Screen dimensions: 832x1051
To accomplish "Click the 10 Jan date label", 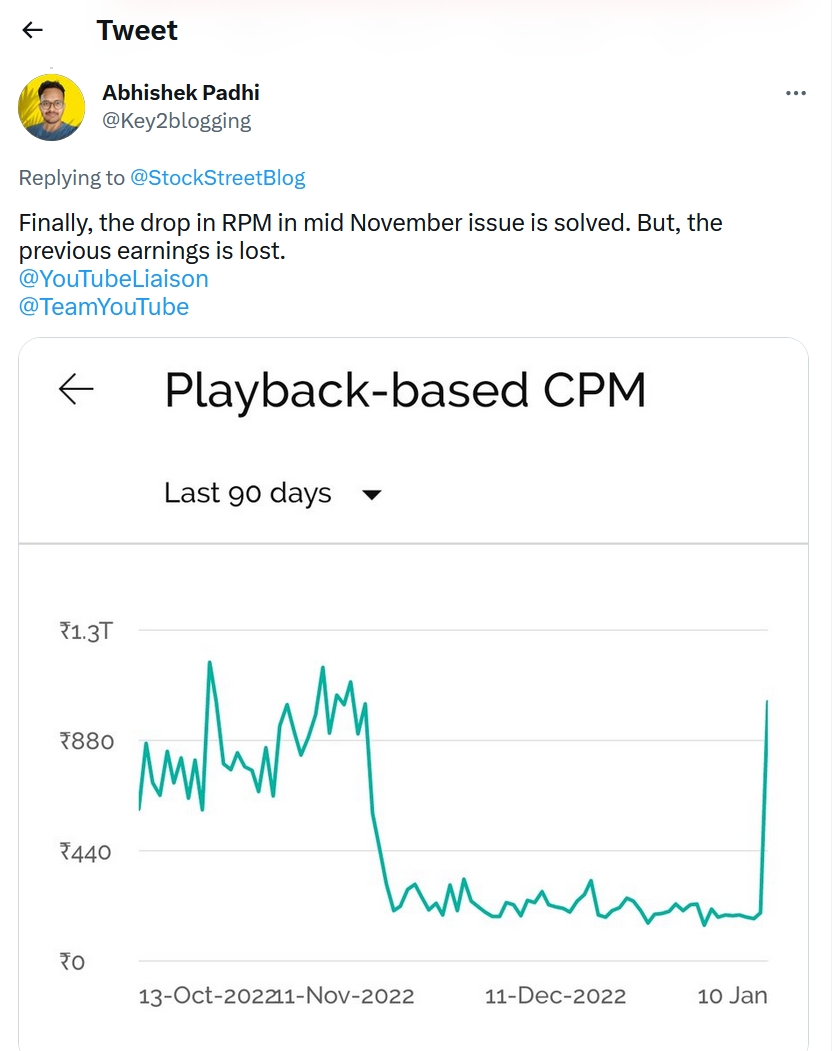I will (732, 995).
